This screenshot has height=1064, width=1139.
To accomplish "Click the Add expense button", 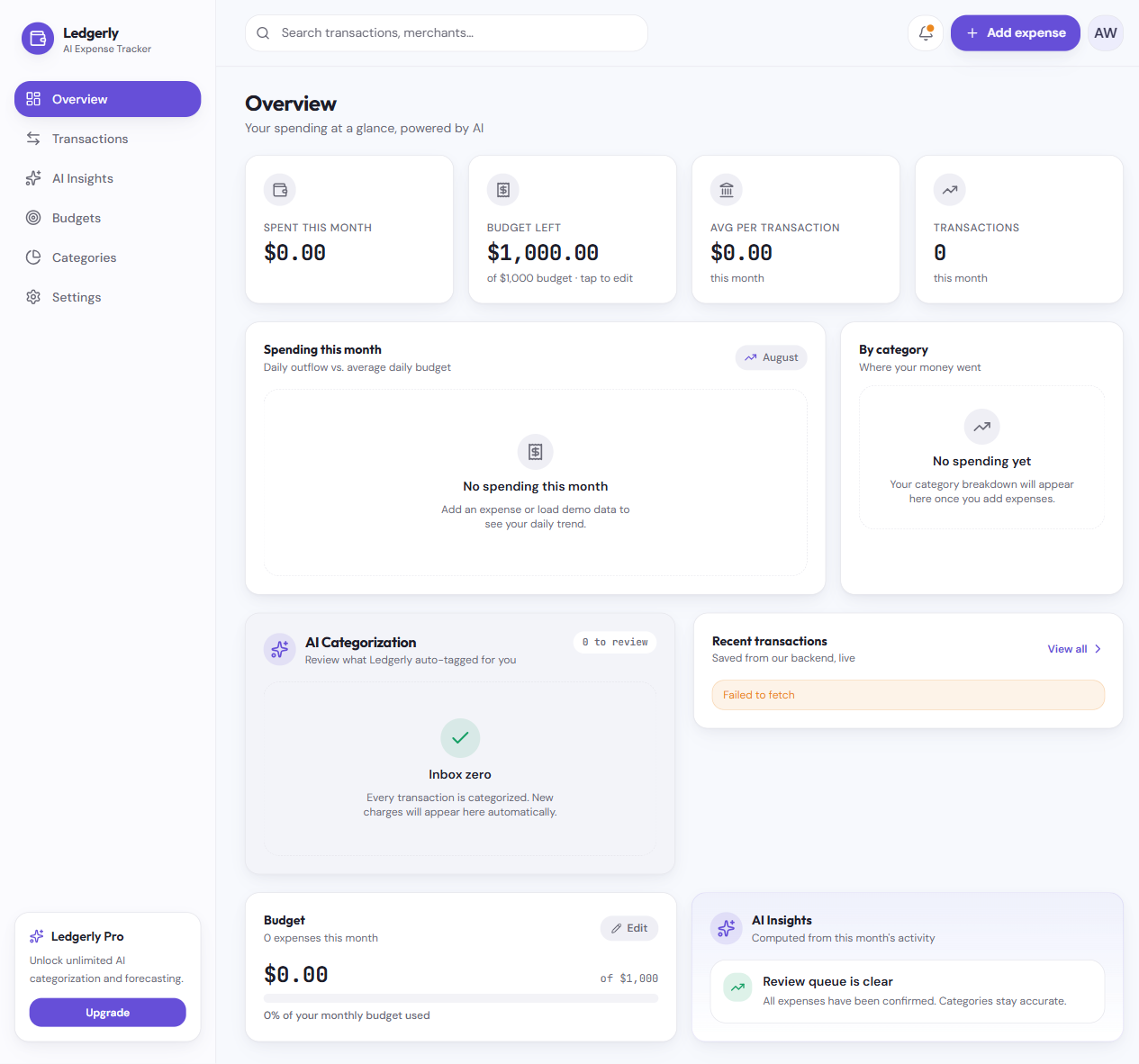I will [x=1016, y=33].
